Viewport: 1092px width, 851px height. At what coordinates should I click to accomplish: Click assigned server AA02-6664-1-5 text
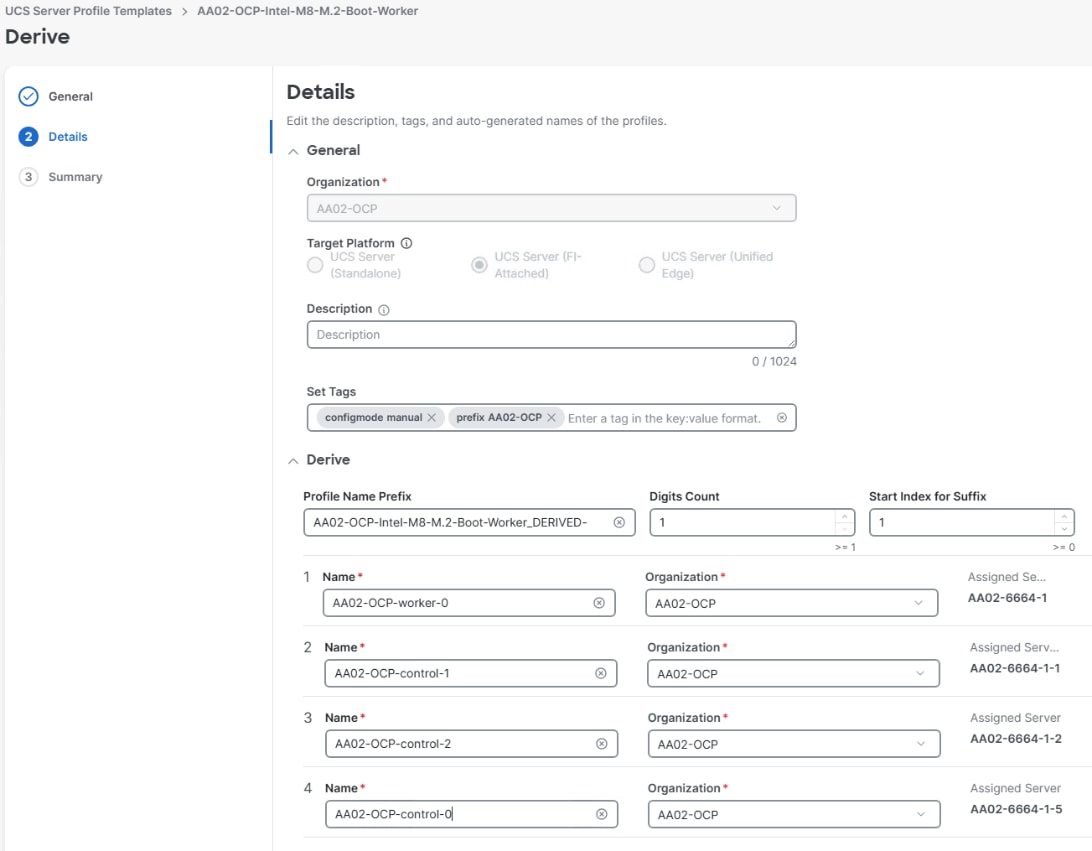1016,809
